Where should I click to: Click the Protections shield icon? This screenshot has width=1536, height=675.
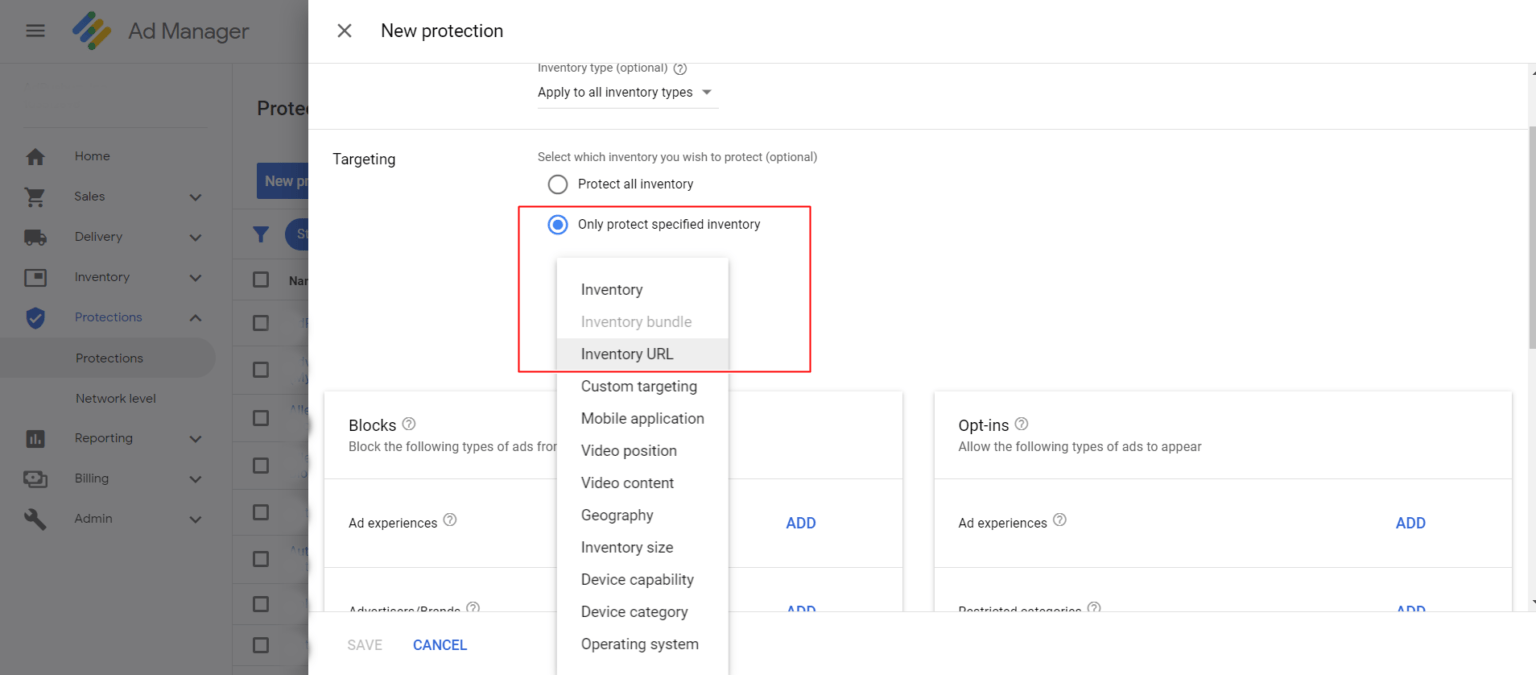click(35, 318)
